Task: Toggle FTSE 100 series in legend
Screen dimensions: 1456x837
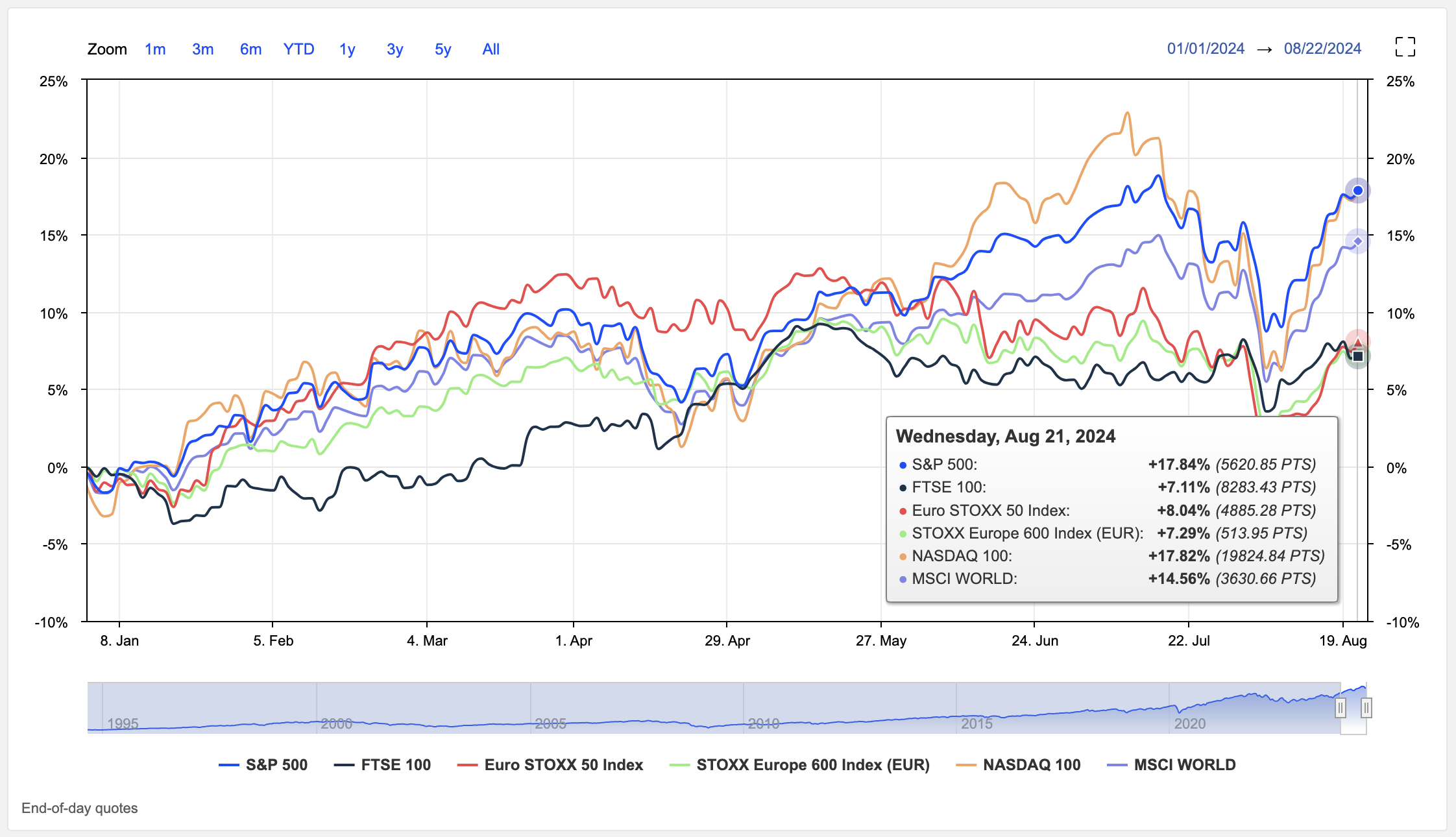Action: (383, 765)
